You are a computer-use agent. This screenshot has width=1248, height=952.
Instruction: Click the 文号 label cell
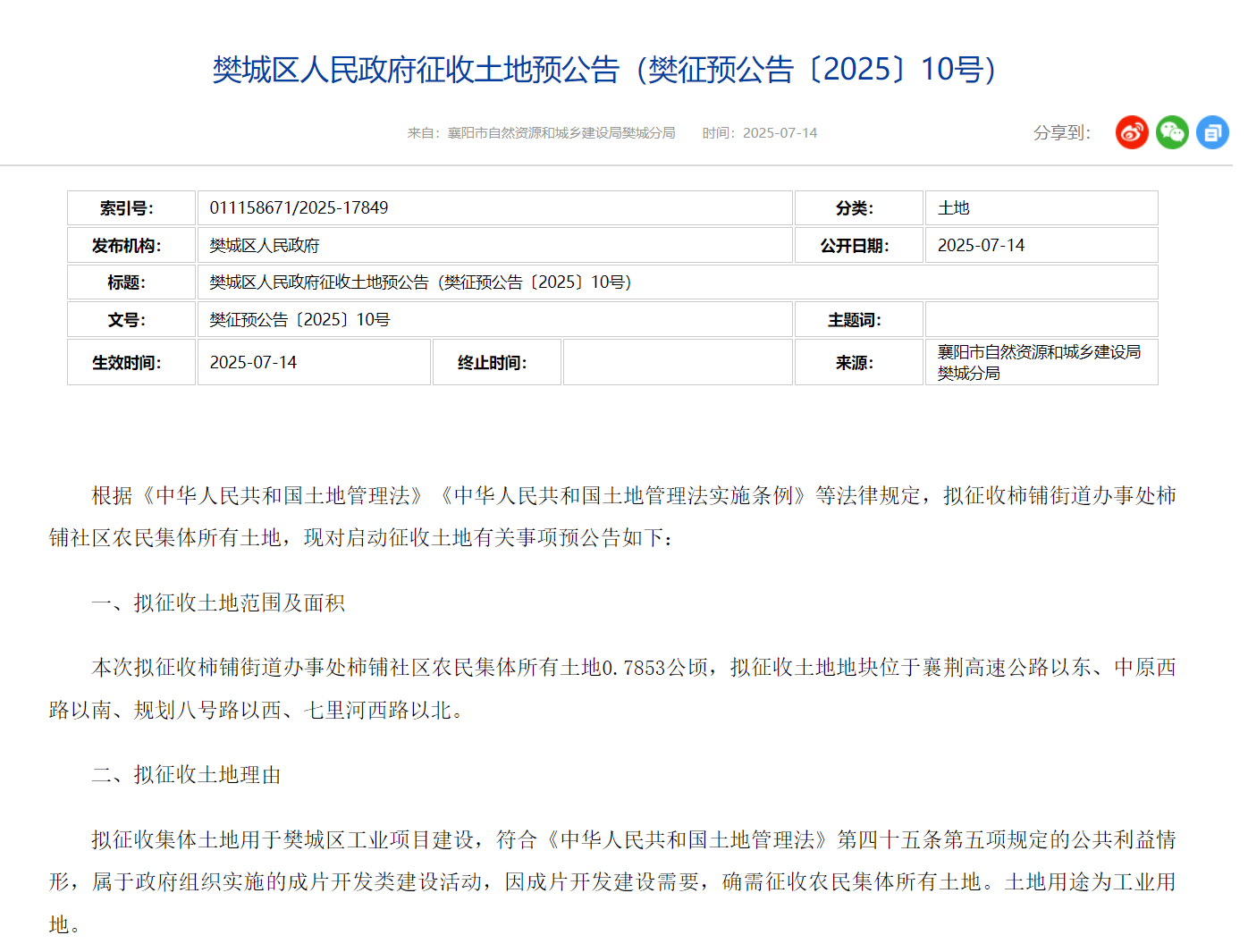tap(131, 319)
